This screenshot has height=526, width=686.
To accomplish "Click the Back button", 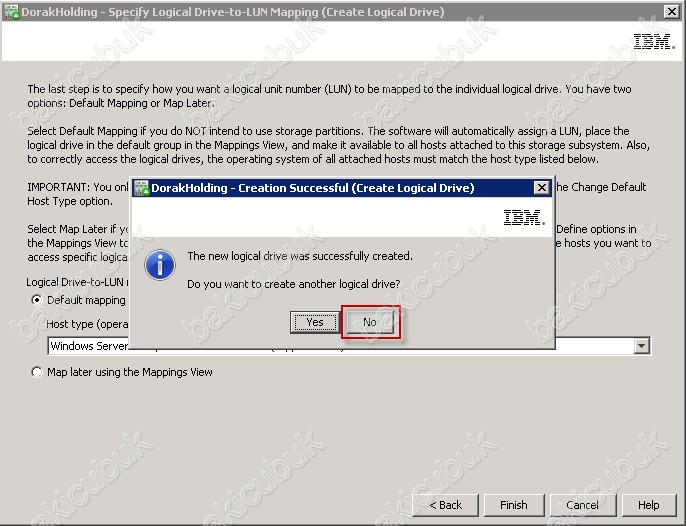I will [445, 505].
